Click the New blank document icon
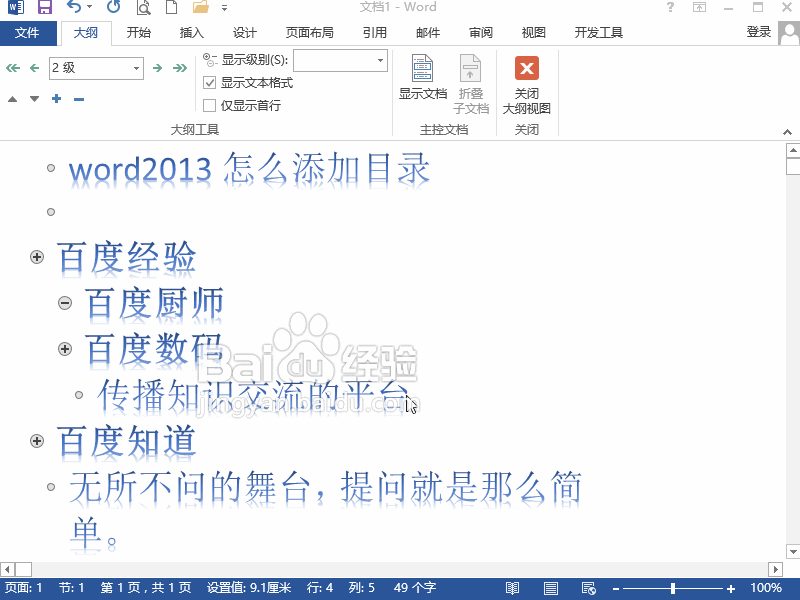This screenshot has height=600, width=800. click(x=172, y=7)
